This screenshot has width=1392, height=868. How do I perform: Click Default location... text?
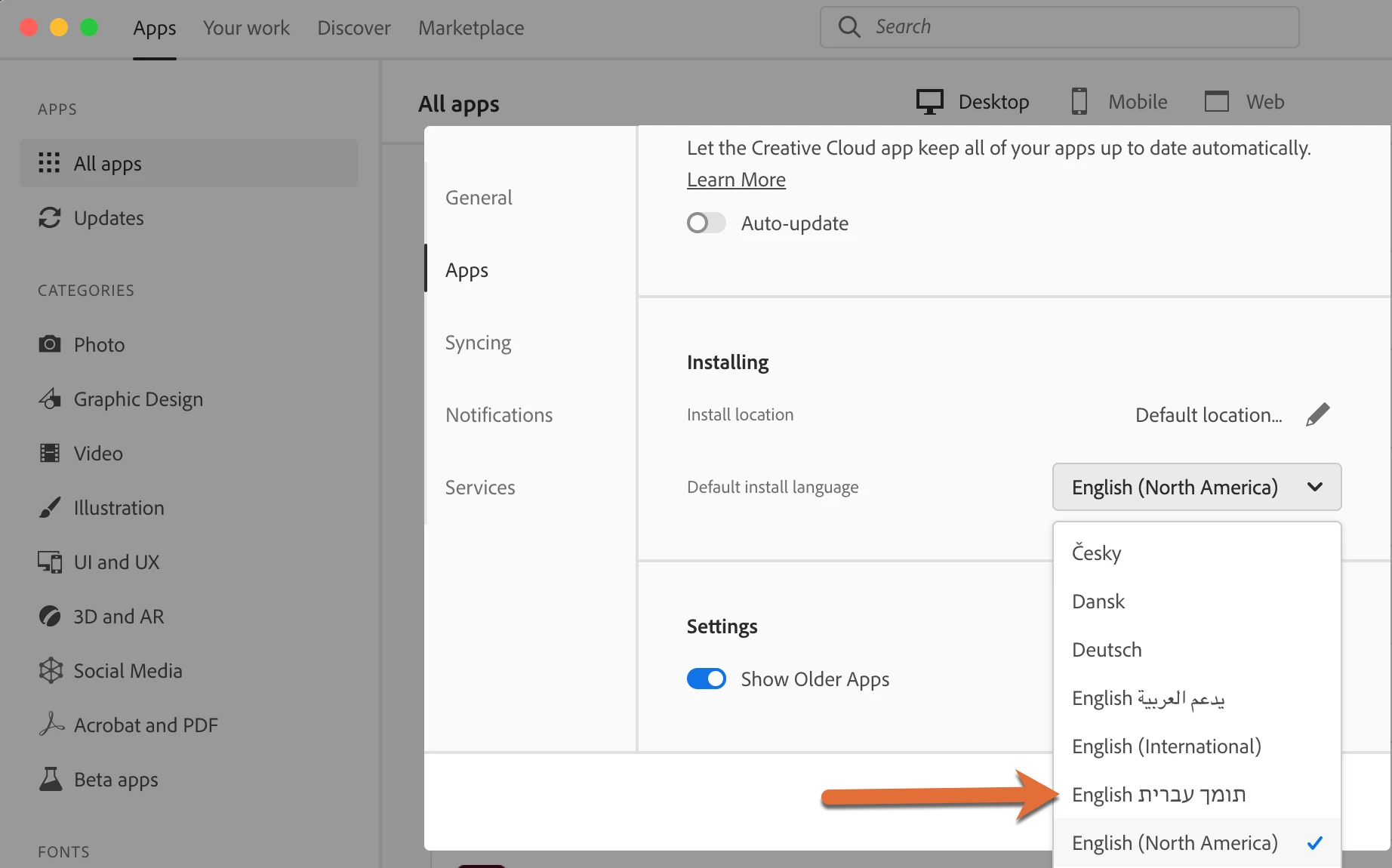click(1209, 414)
